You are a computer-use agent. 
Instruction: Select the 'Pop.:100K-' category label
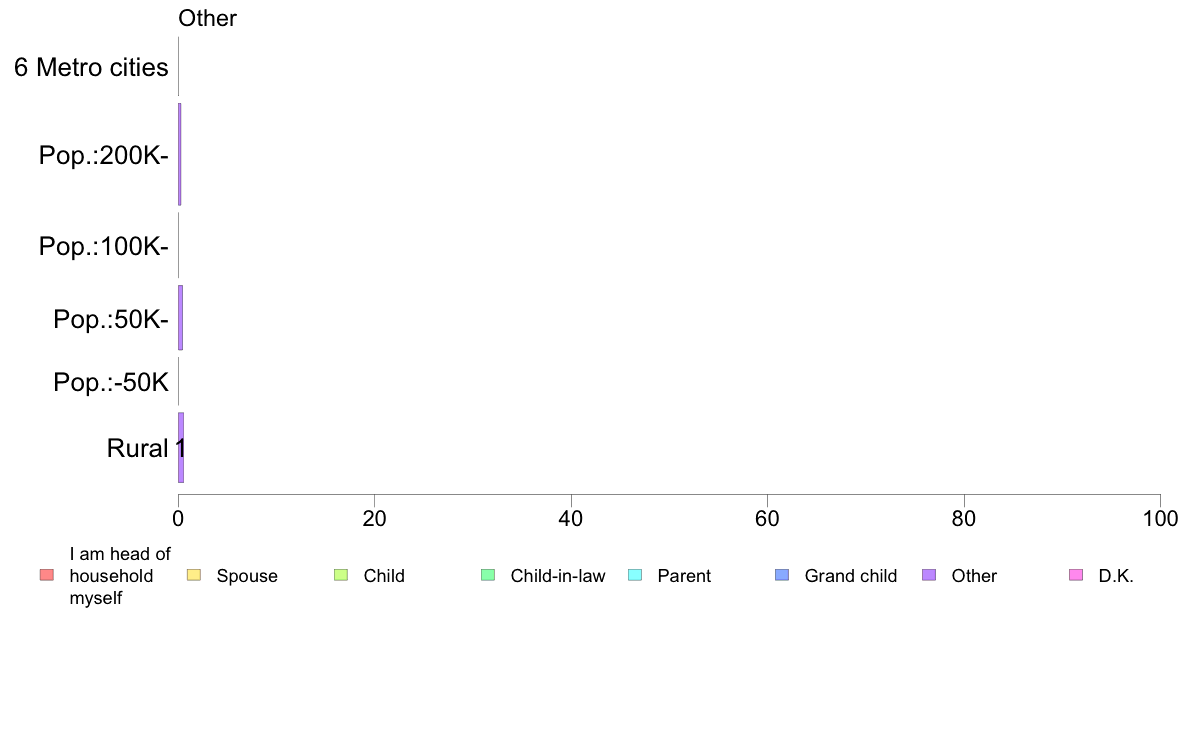pyautogui.click(x=104, y=246)
